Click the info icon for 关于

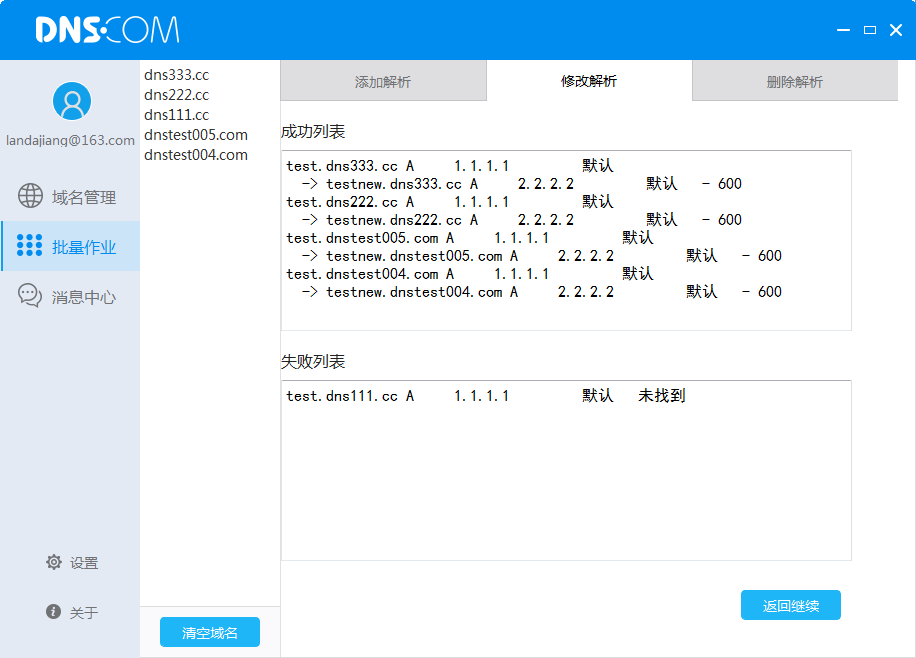[x=54, y=611]
